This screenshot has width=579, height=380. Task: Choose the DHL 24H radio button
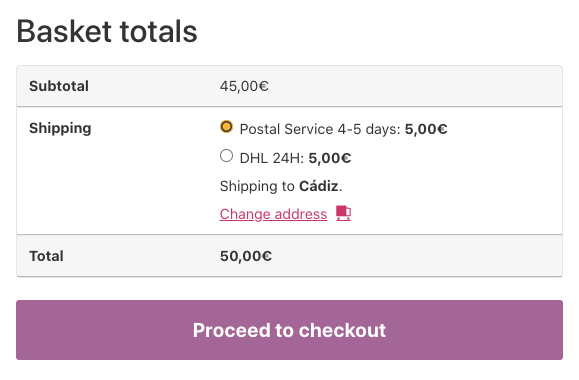(x=226, y=155)
